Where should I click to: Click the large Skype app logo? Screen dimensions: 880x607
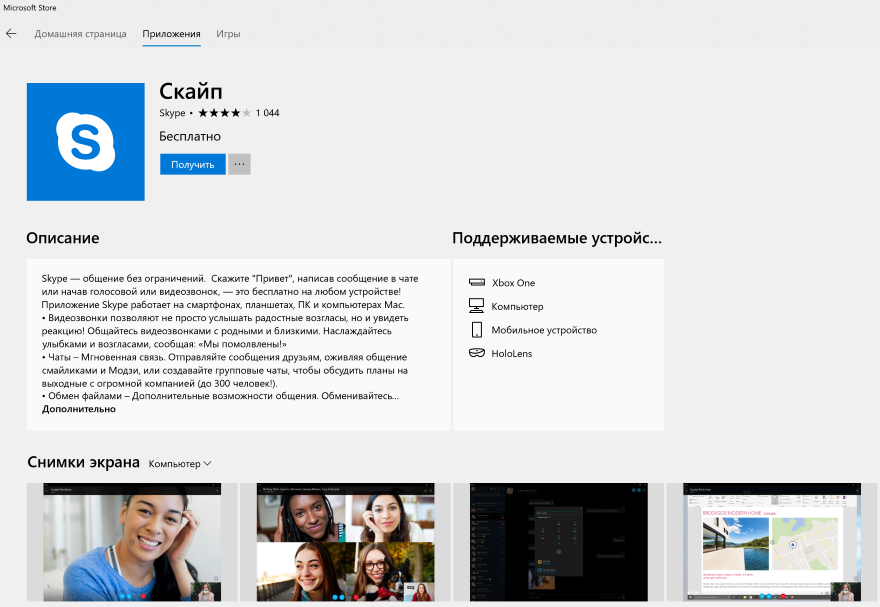(x=86, y=142)
